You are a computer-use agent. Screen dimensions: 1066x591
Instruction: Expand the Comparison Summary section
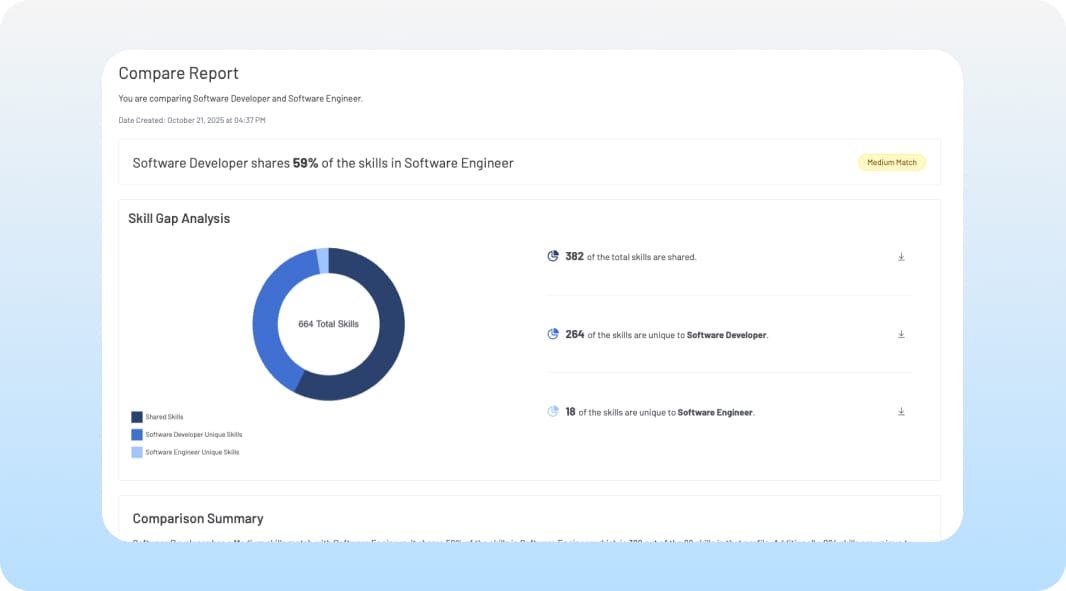(198, 518)
